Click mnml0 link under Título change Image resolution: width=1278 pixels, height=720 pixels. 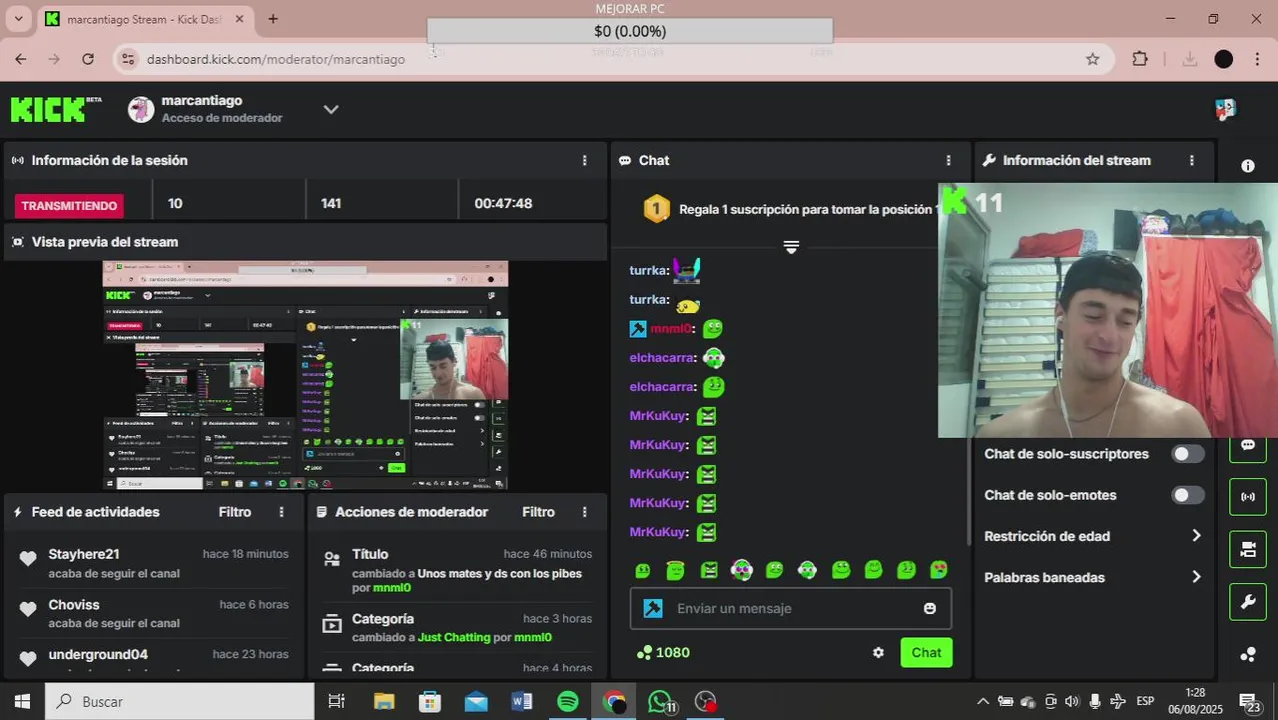392,588
